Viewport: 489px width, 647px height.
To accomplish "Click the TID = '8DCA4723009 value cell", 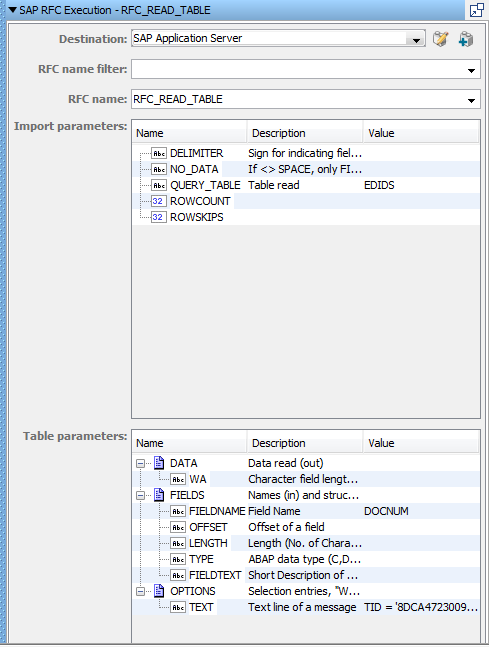I will point(421,607).
